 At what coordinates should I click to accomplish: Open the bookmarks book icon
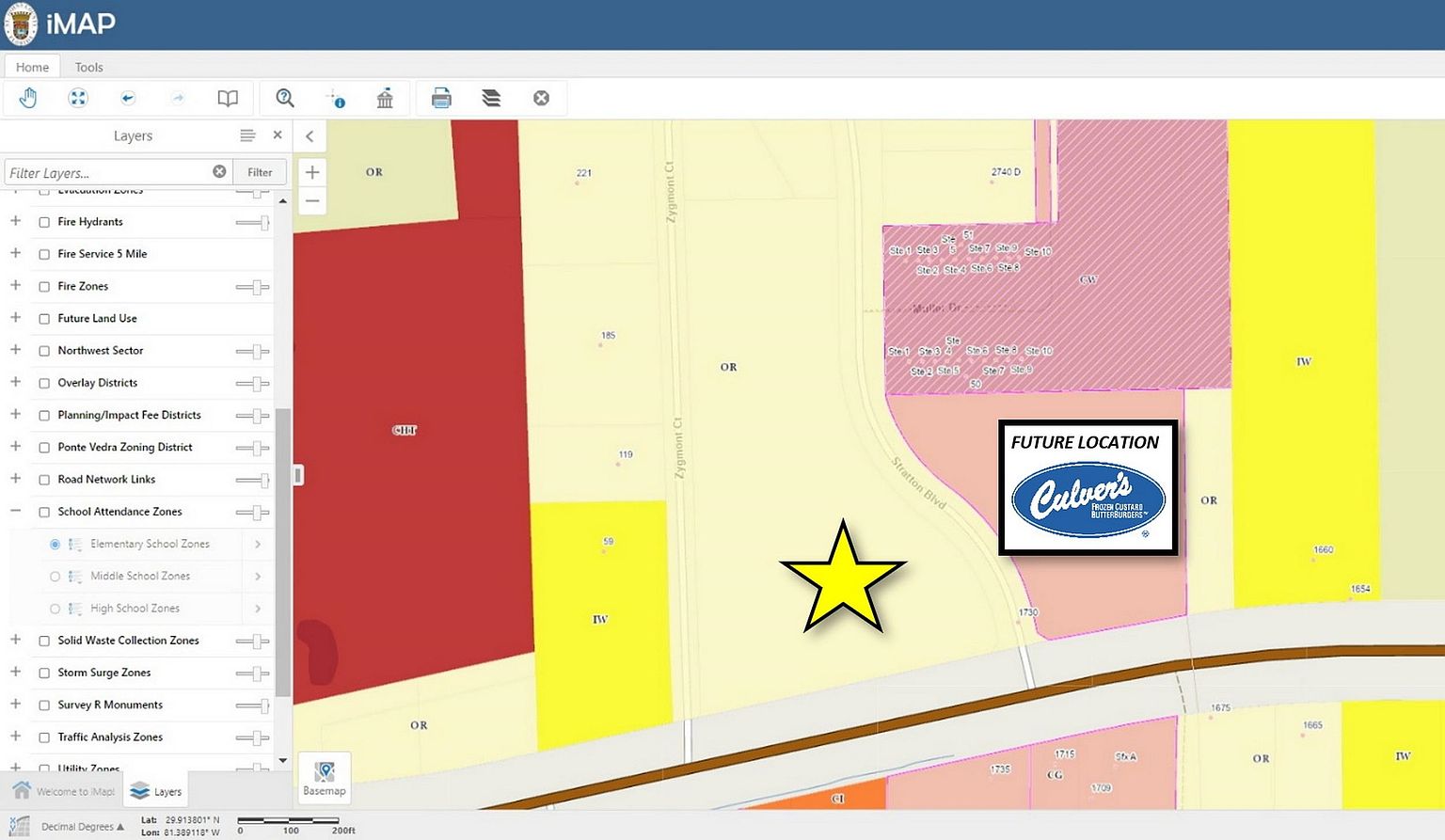coord(228,98)
